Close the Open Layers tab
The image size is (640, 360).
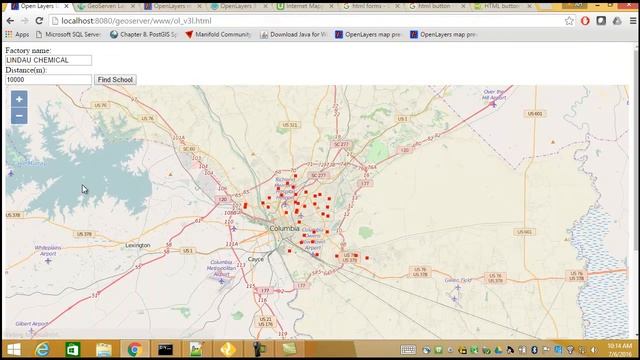66,7
